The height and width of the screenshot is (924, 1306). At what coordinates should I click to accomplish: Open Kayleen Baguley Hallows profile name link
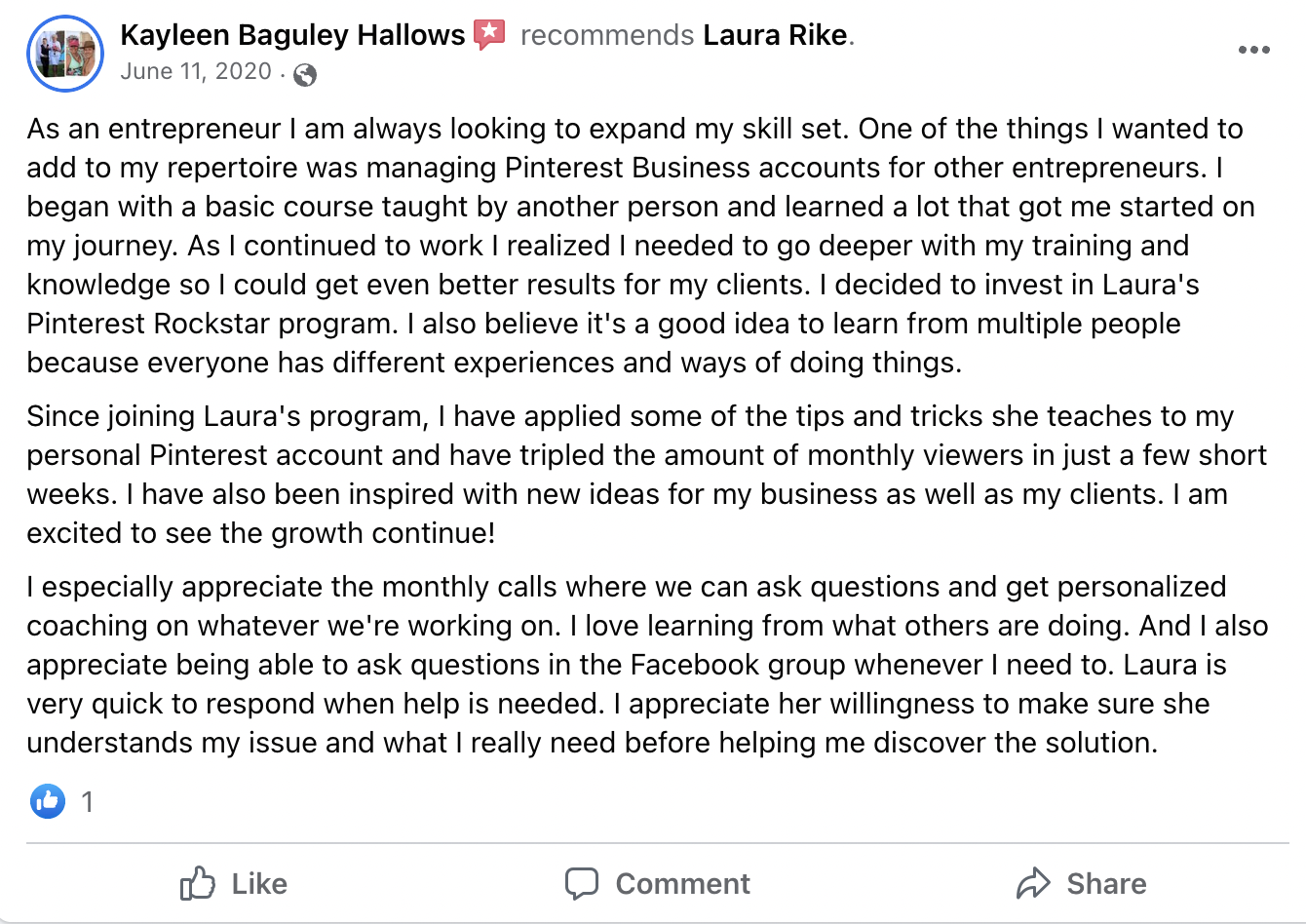pos(292,35)
